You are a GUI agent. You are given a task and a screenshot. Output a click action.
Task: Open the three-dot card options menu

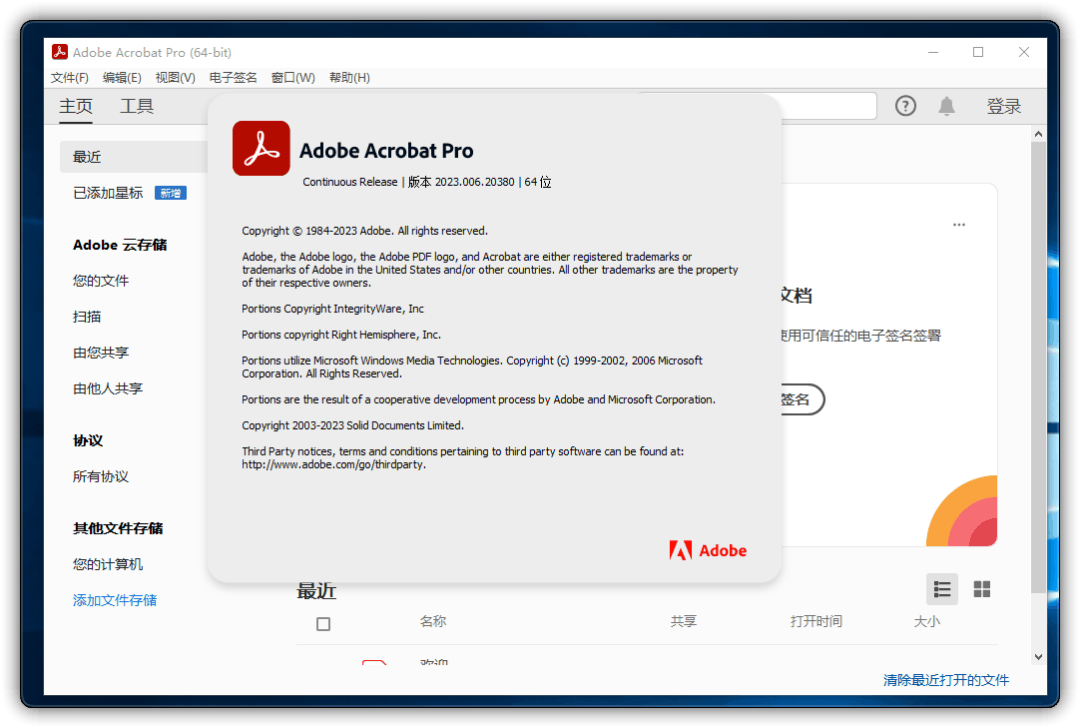tap(959, 225)
